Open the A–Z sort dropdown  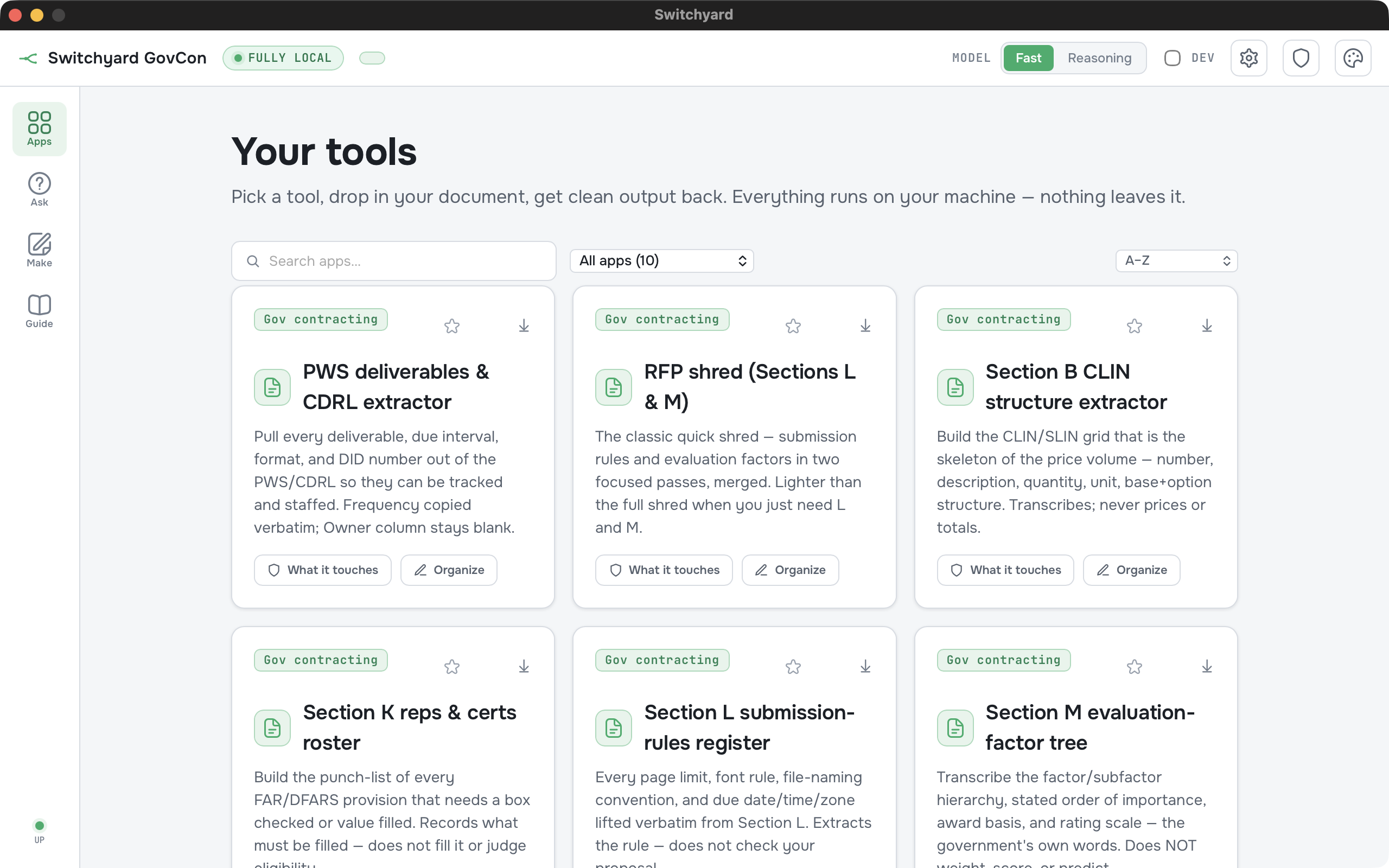tap(1176, 260)
